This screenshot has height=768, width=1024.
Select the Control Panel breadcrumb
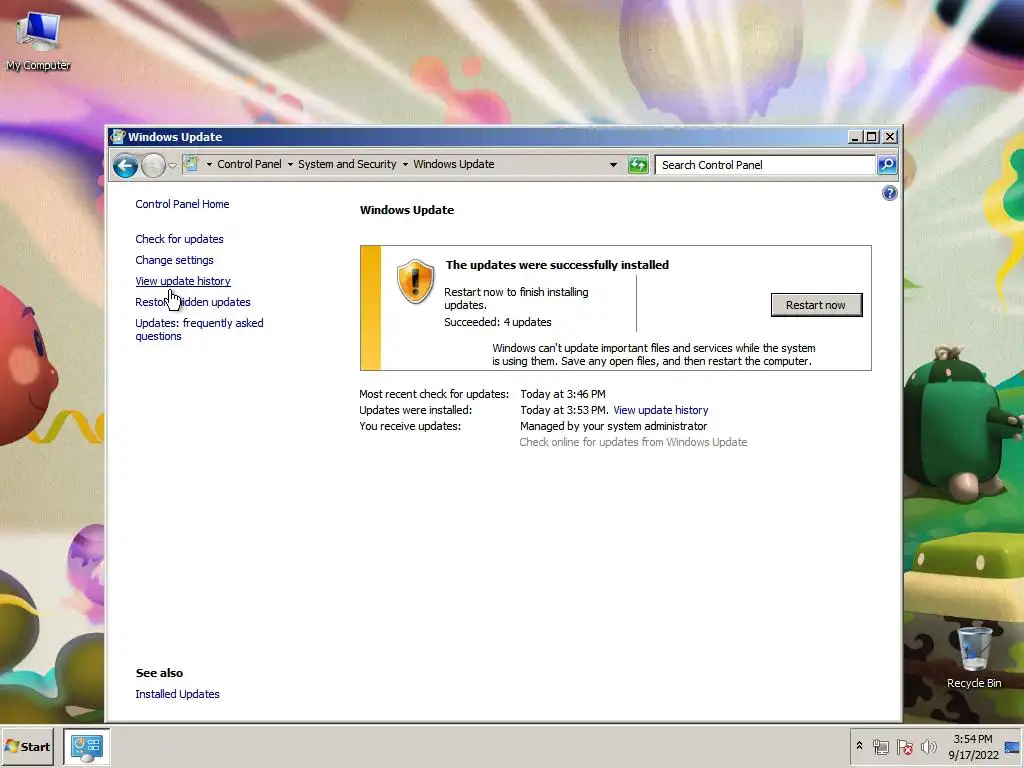[x=249, y=165]
